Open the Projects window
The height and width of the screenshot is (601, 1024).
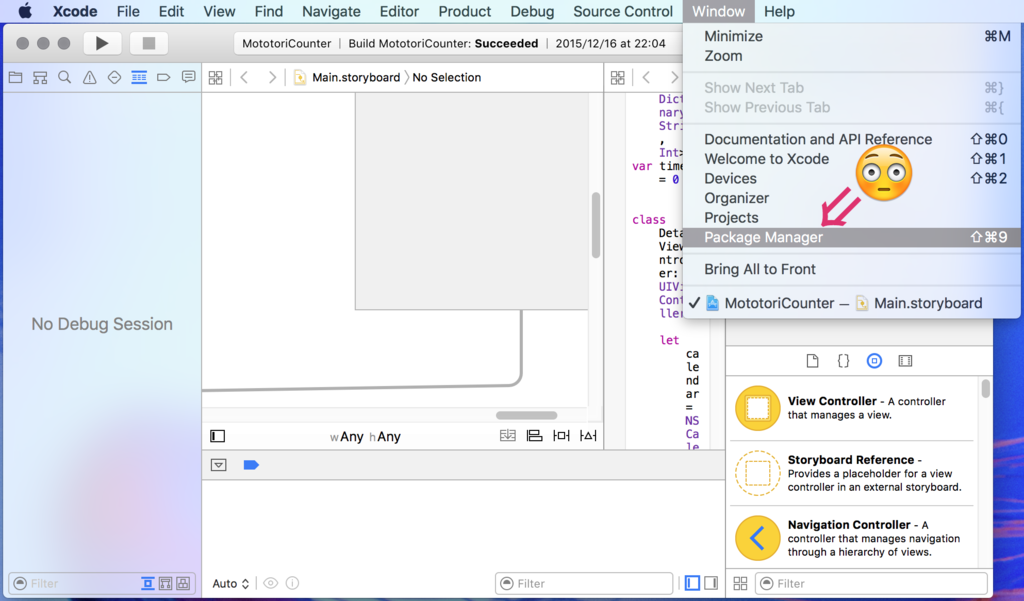coord(852,218)
